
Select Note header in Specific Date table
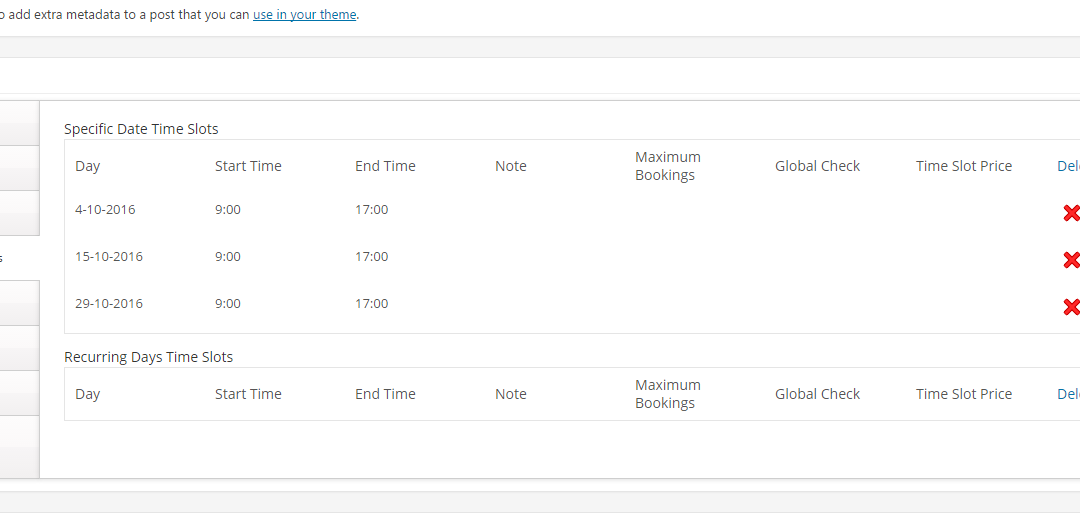pyautogui.click(x=510, y=166)
